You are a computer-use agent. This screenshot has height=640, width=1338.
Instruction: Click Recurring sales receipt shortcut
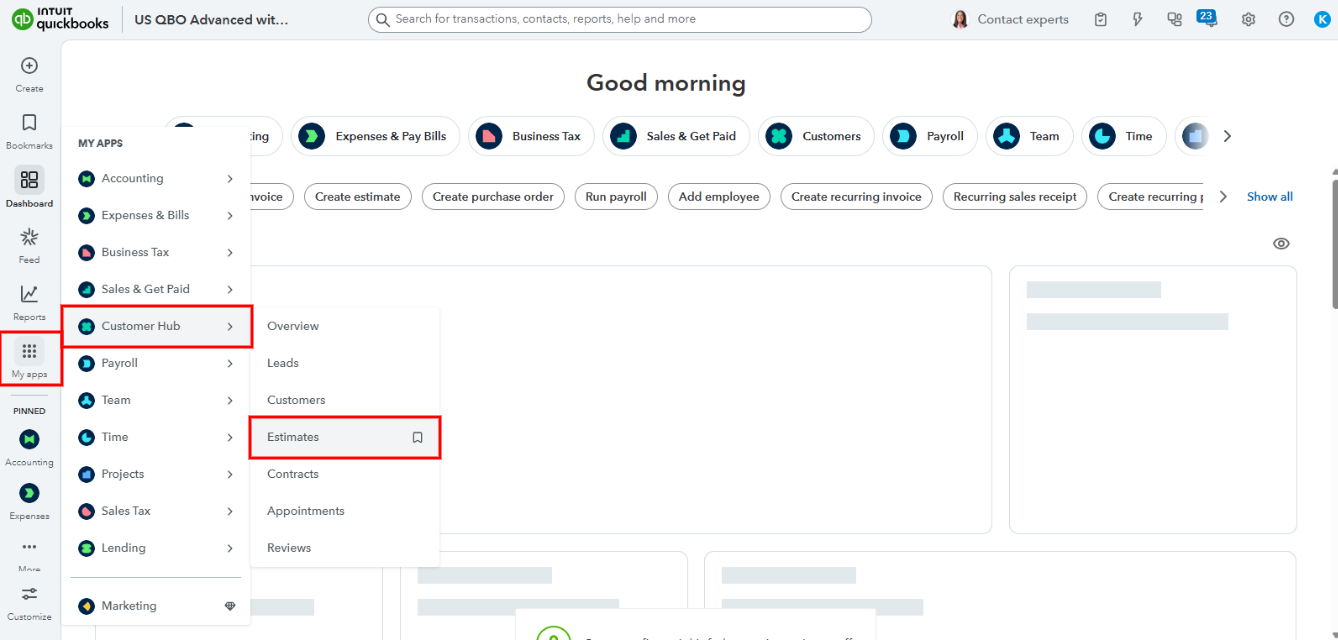[1015, 197]
